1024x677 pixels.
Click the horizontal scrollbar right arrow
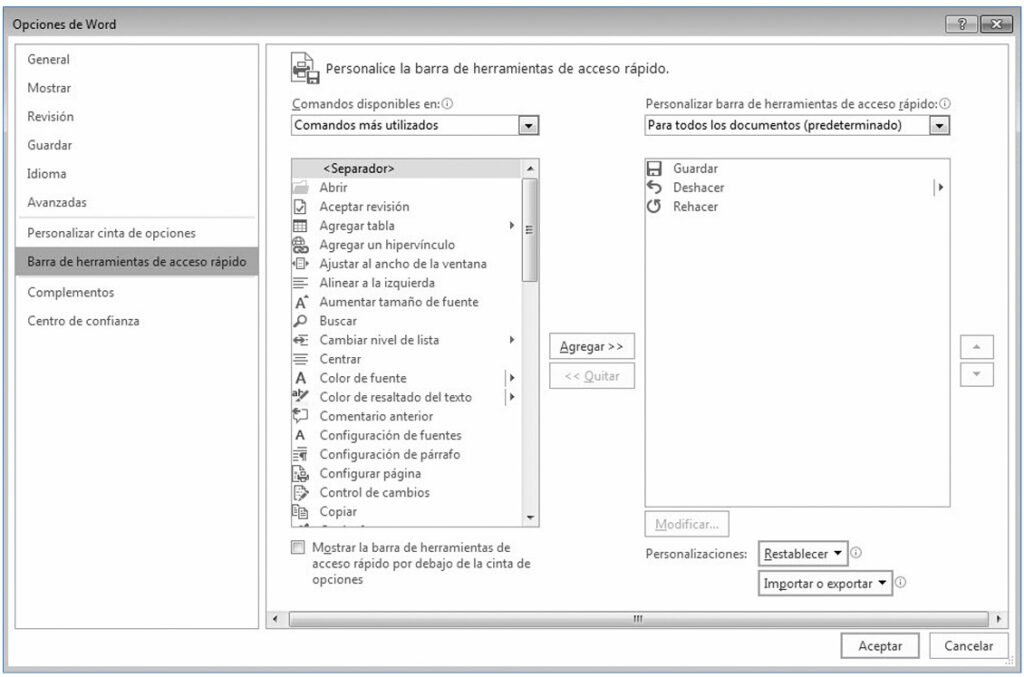point(999,618)
